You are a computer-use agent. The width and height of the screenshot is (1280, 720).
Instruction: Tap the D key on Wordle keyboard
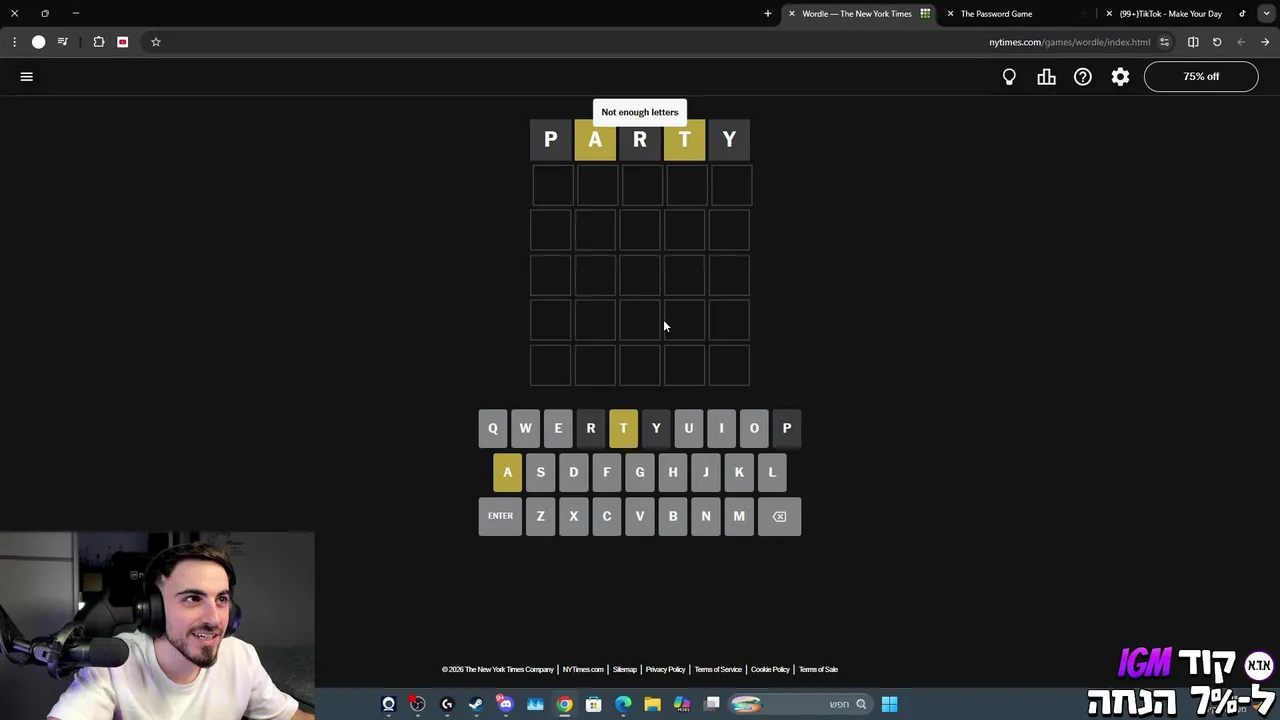pyautogui.click(x=573, y=472)
